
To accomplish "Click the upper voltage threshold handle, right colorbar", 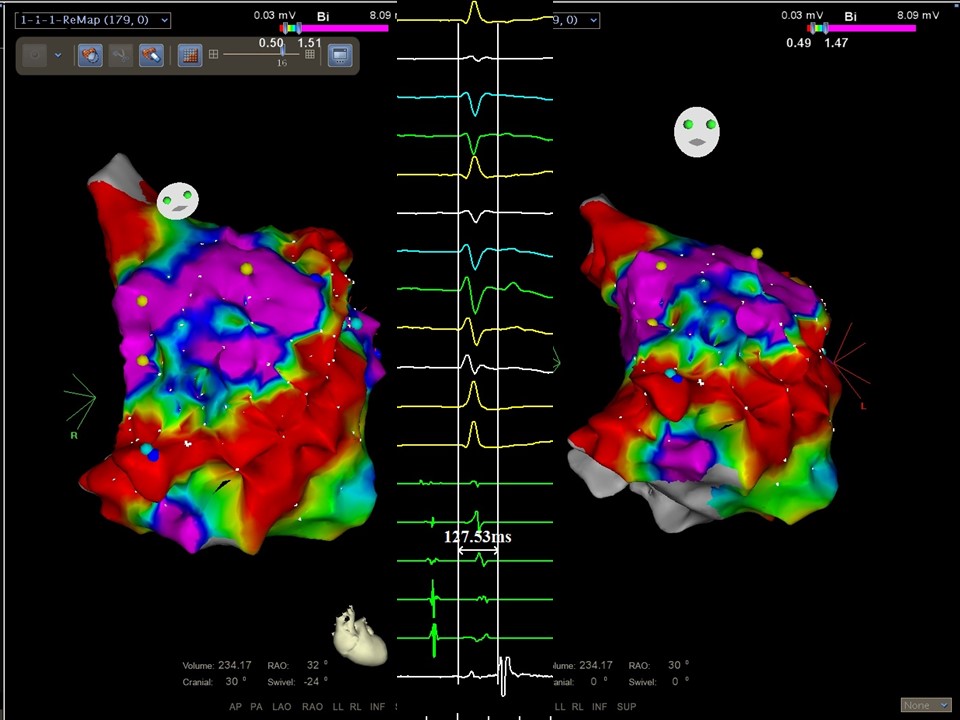I will click(826, 28).
